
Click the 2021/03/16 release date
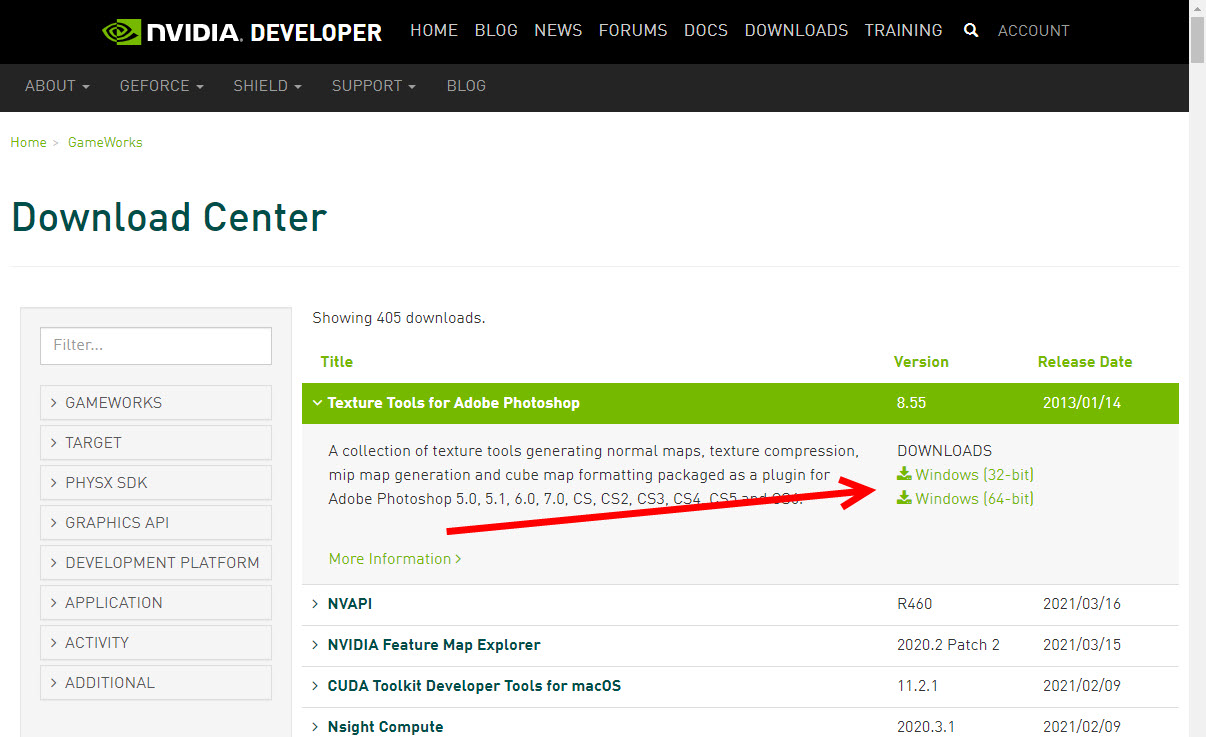point(1082,604)
